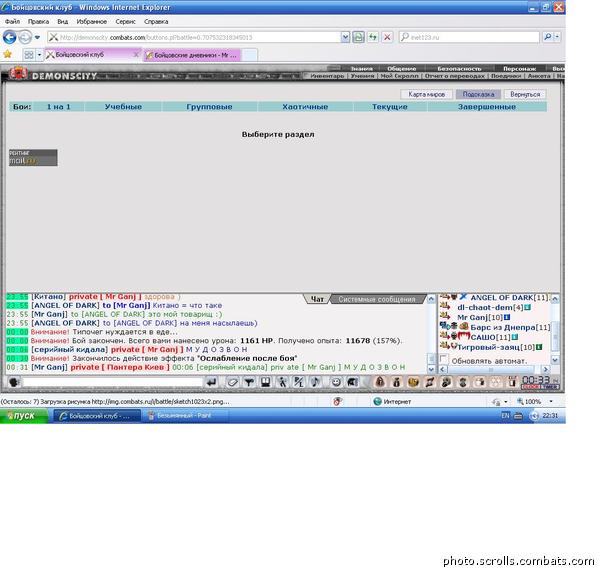The image size is (600, 571).
Task: Click Барс из Днепра in the player list
Action: tap(503, 327)
